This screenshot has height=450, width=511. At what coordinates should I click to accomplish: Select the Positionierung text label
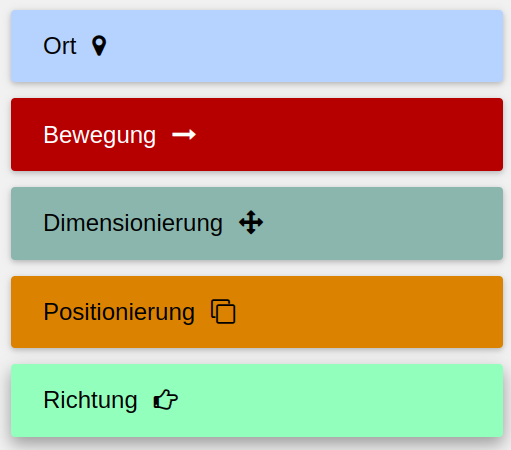pos(119,312)
